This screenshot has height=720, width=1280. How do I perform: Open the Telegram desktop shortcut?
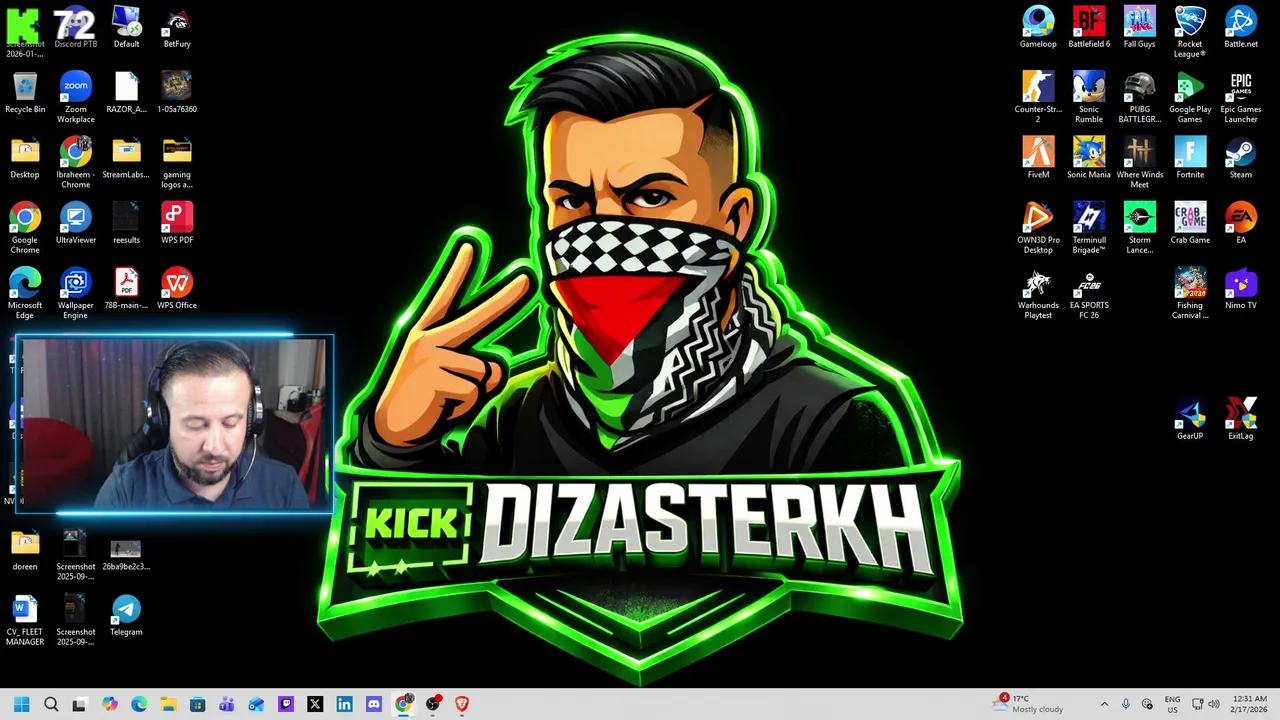[x=126, y=614]
